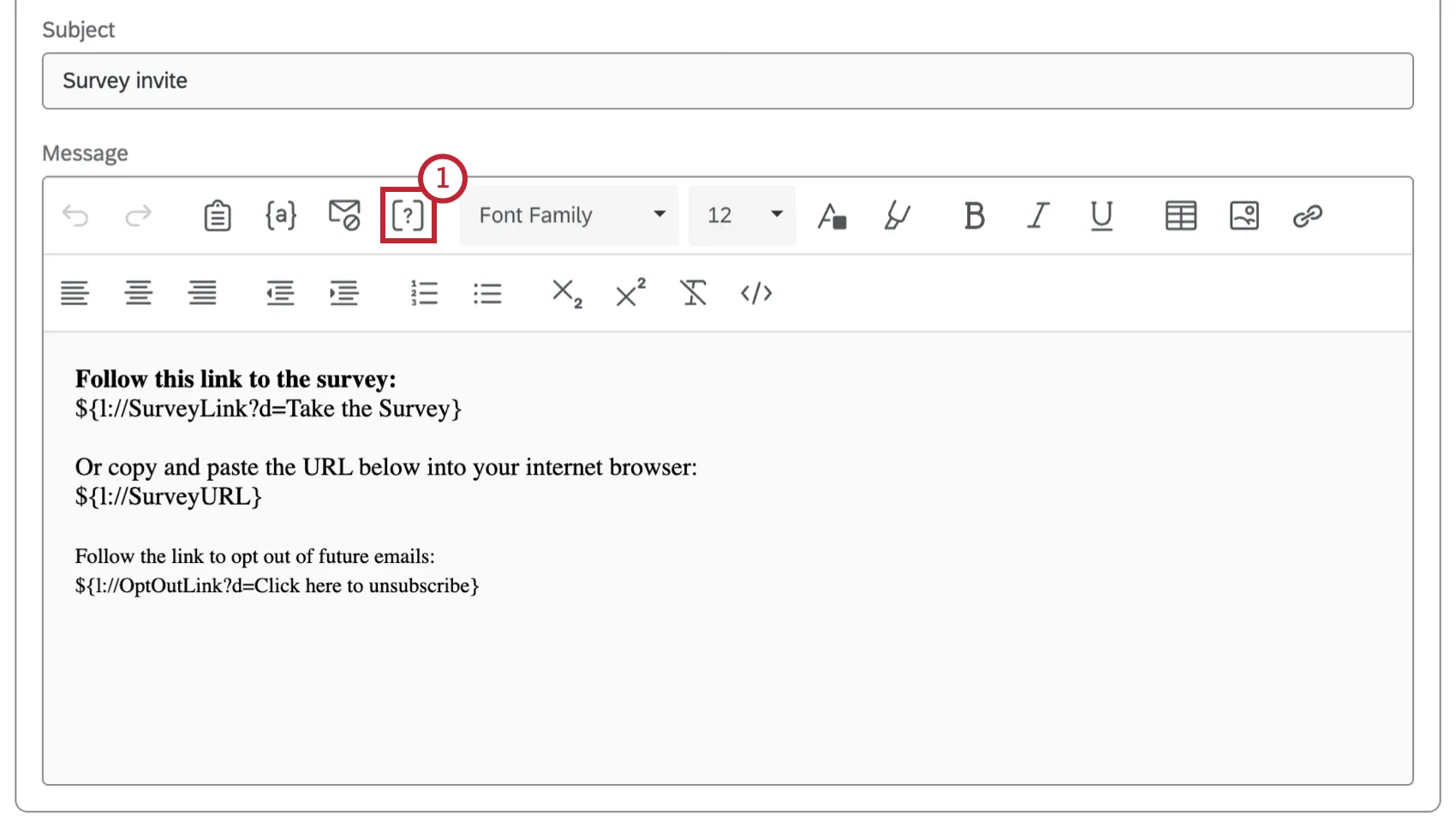The height and width of the screenshot is (838, 1456).
Task: Toggle italic formatting
Action: coord(1038,216)
